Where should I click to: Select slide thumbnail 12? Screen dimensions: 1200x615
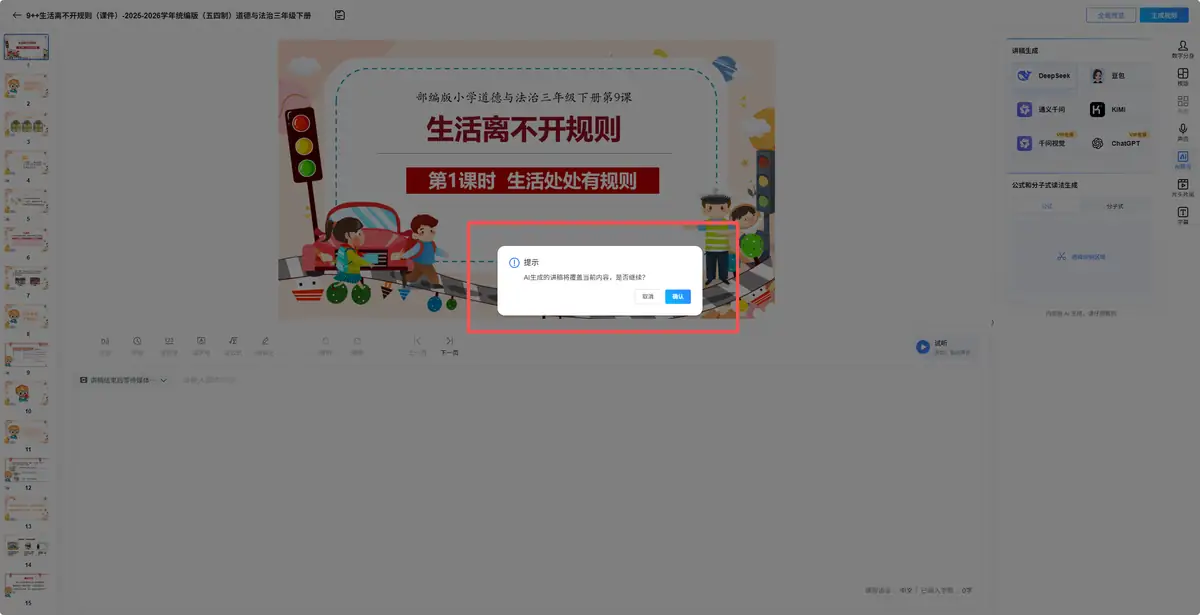coord(26,471)
